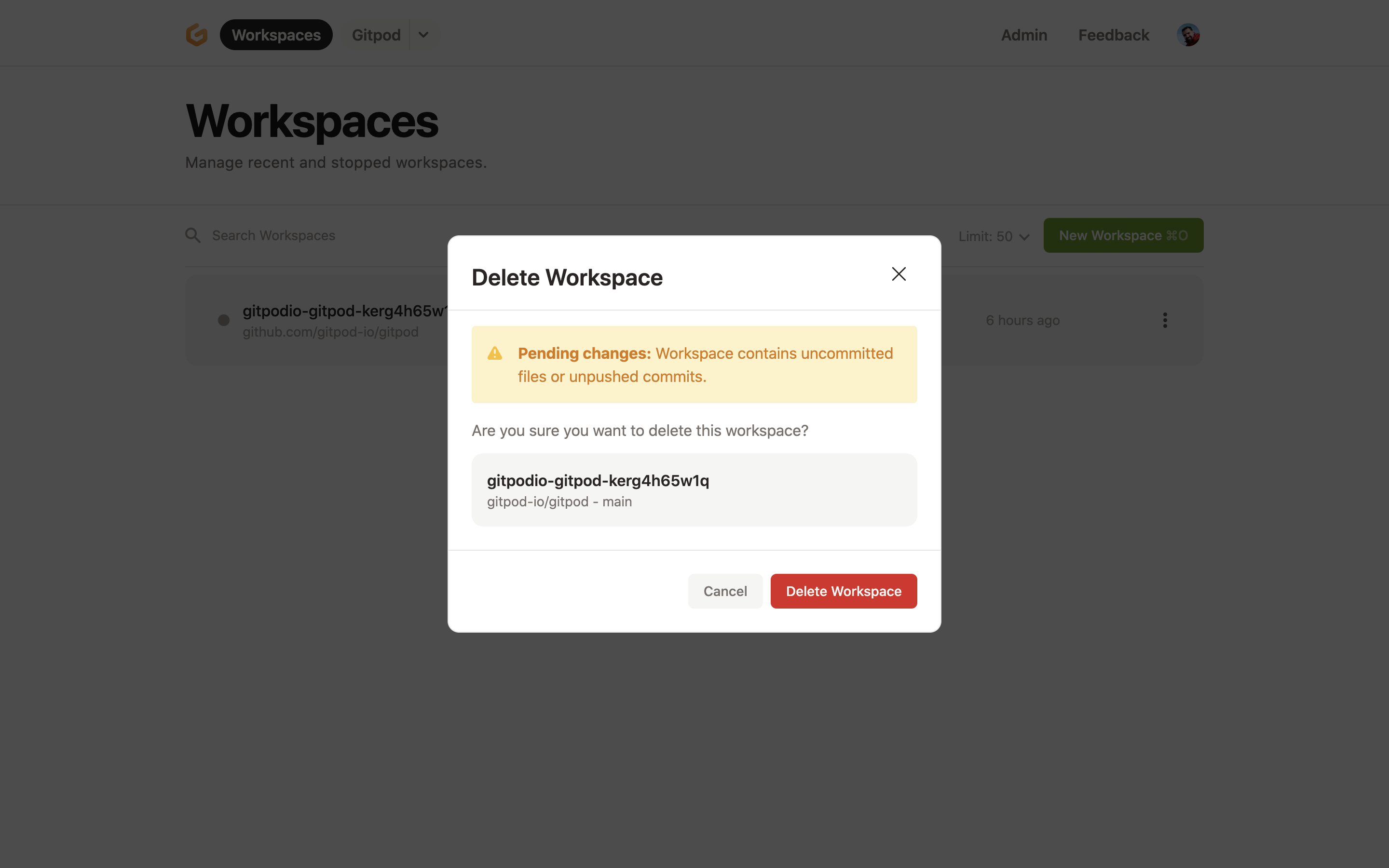Go to the Admin page
The width and height of the screenshot is (1389, 868).
[x=1024, y=35]
